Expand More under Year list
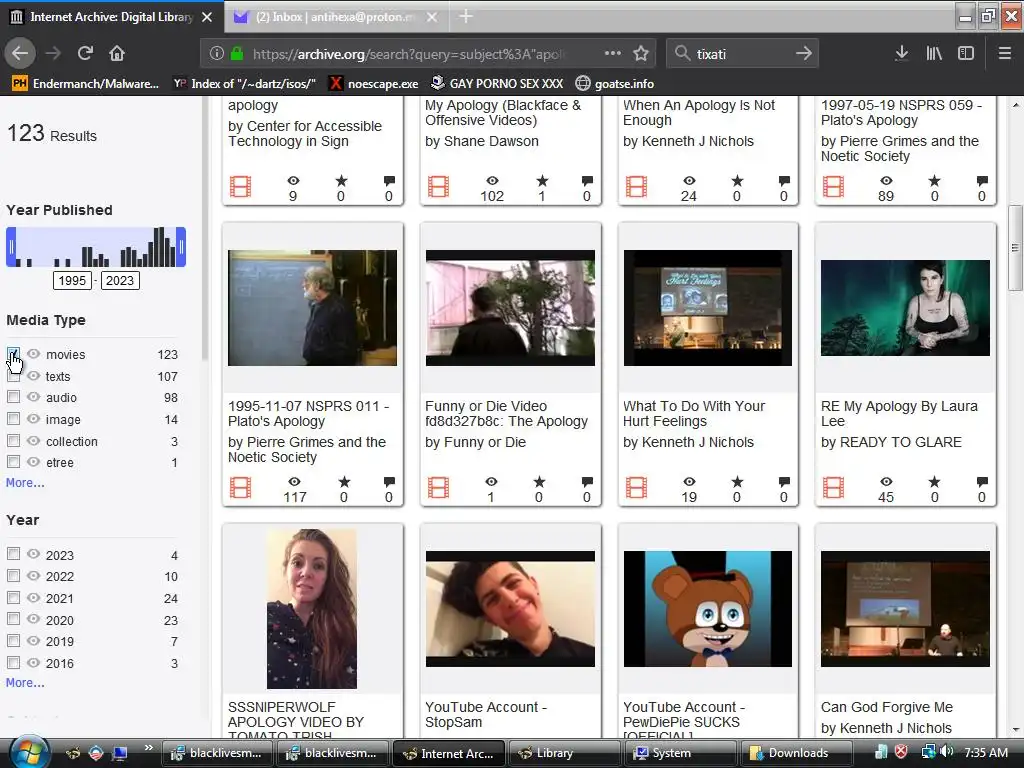The width and height of the screenshot is (1024, 768). 25,682
